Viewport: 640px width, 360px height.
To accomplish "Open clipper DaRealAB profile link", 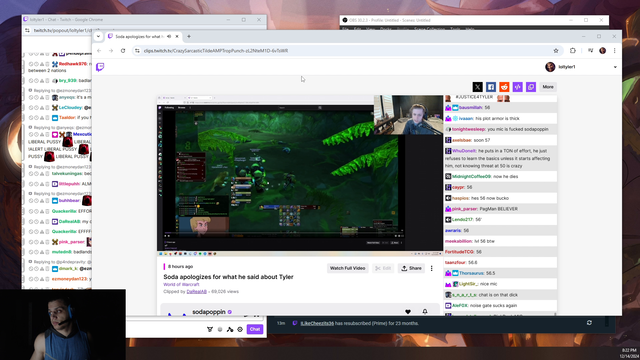I will click(x=196, y=291).
